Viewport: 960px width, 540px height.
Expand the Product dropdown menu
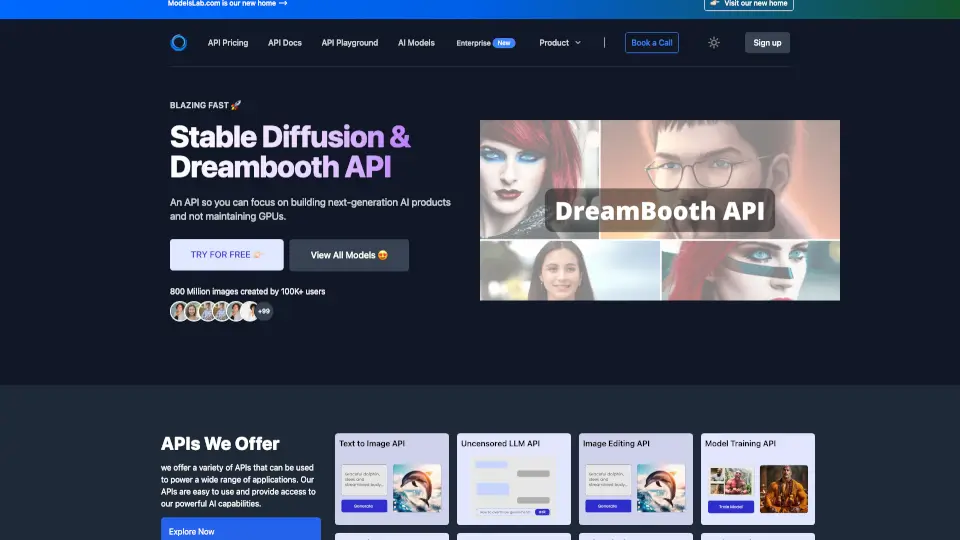pyautogui.click(x=560, y=43)
